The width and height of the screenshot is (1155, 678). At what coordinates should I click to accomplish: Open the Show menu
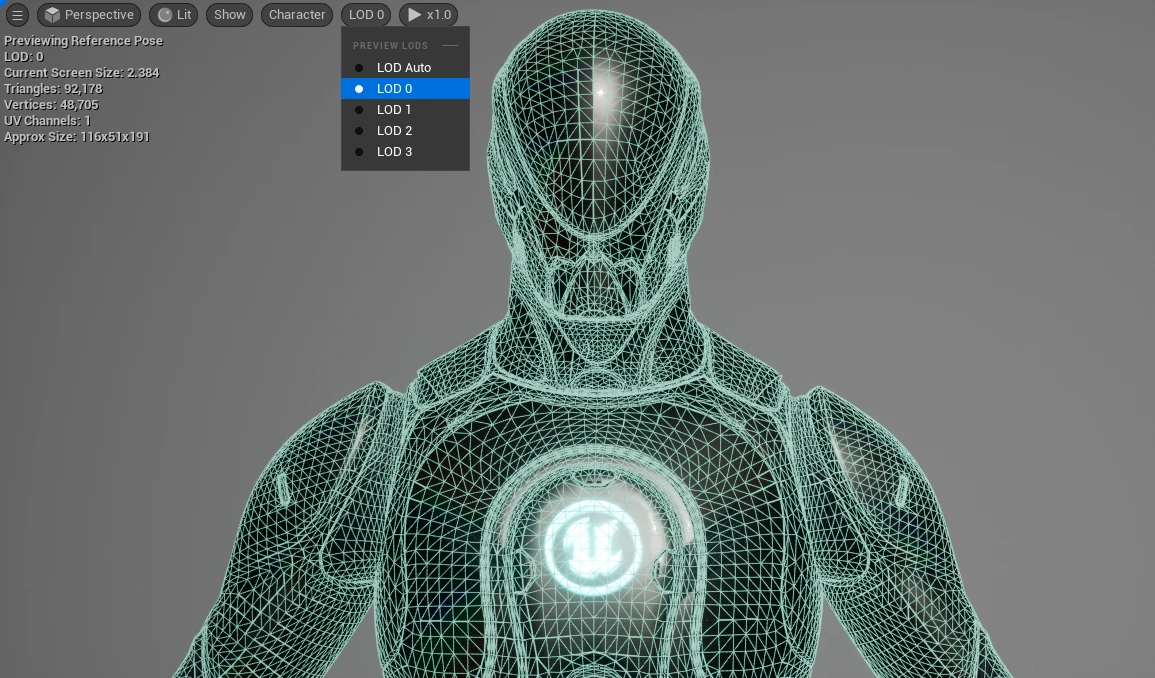[230, 15]
